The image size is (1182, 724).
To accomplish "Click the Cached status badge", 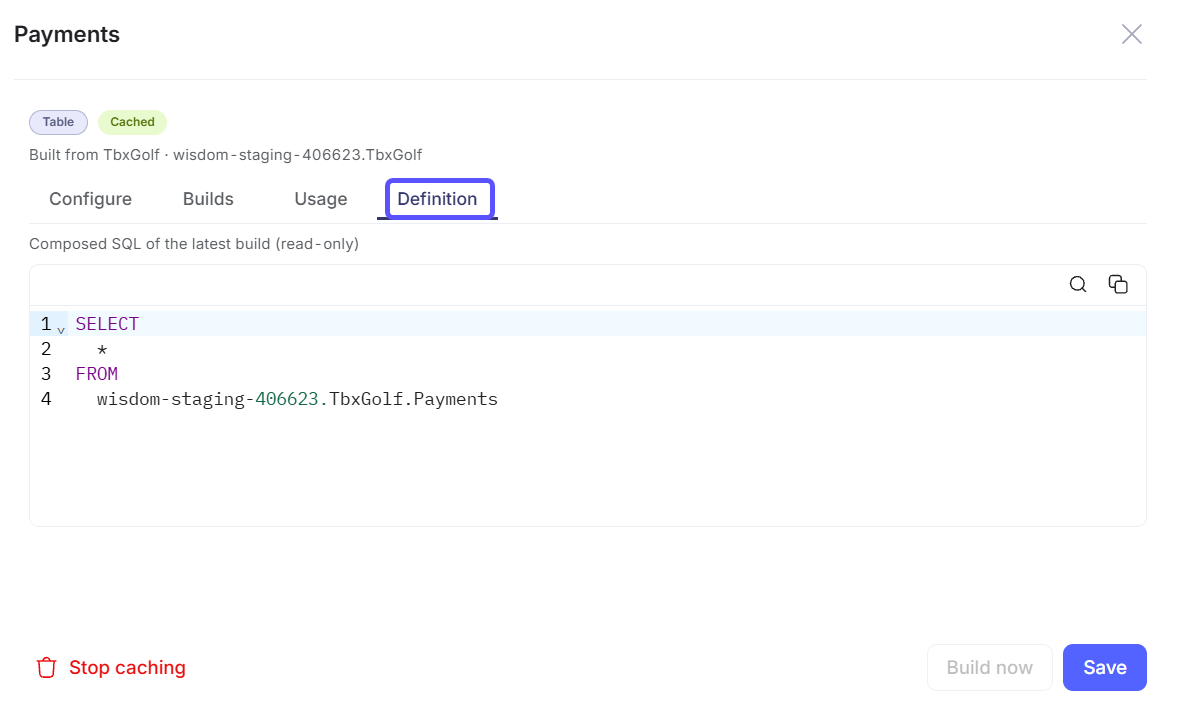I will click(132, 122).
